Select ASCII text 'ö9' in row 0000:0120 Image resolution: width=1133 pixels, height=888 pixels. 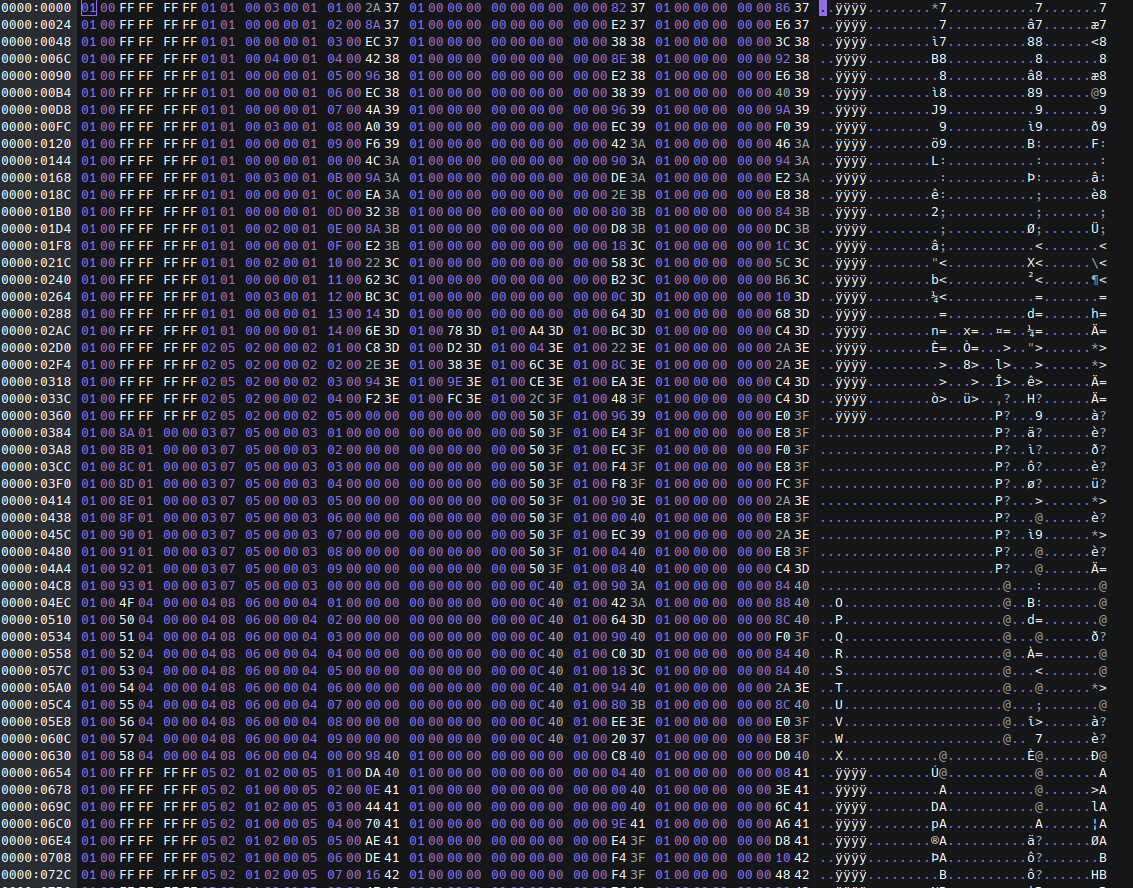(x=939, y=144)
